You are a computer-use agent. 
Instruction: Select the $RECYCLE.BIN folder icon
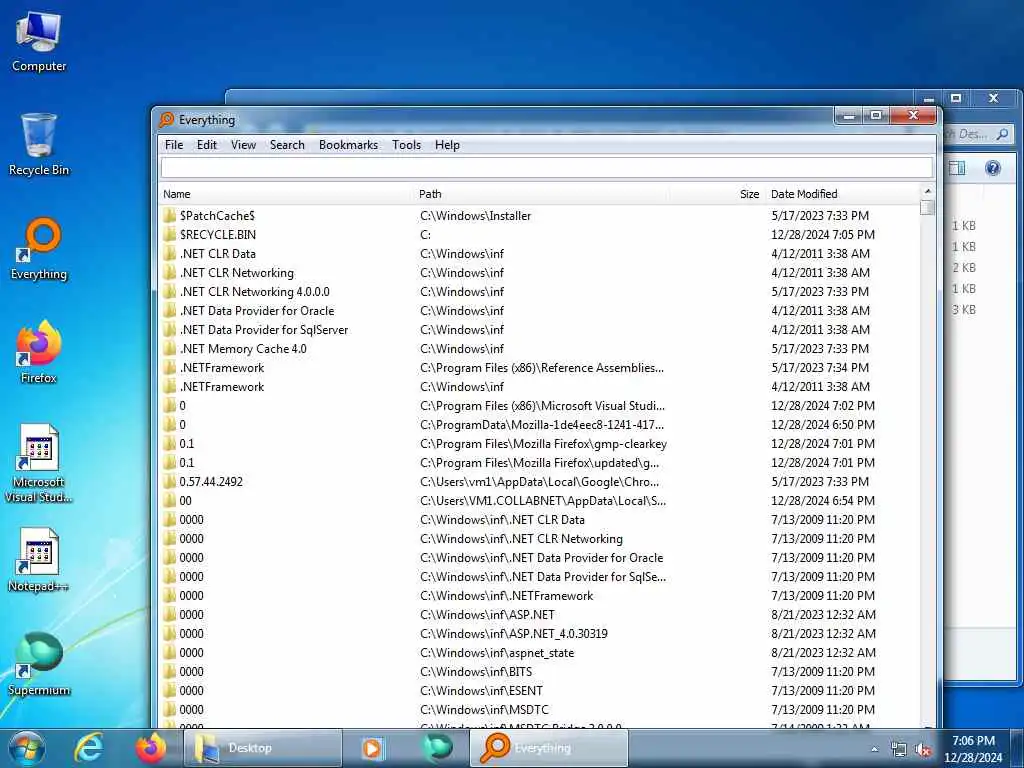(x=170, y=234)
